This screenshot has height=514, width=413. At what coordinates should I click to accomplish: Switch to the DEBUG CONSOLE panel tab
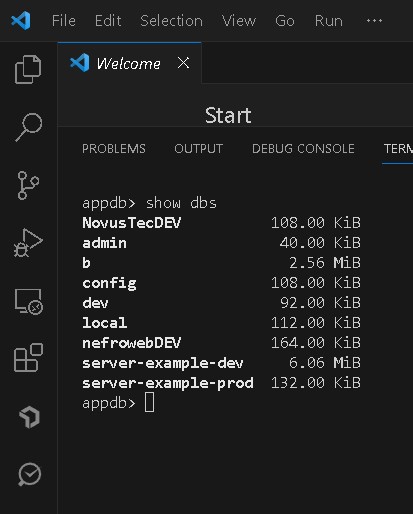303,149
